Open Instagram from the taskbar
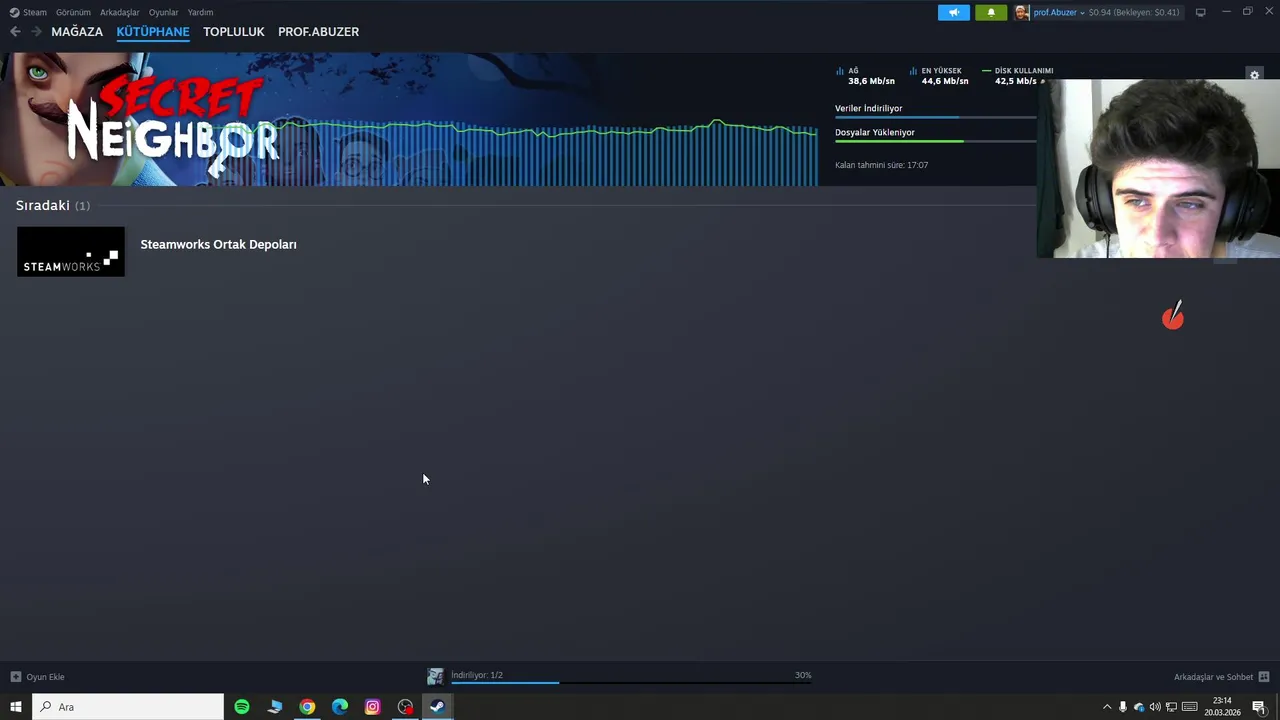The height and width of the screenshot is (720, 1280). [372, 707]
